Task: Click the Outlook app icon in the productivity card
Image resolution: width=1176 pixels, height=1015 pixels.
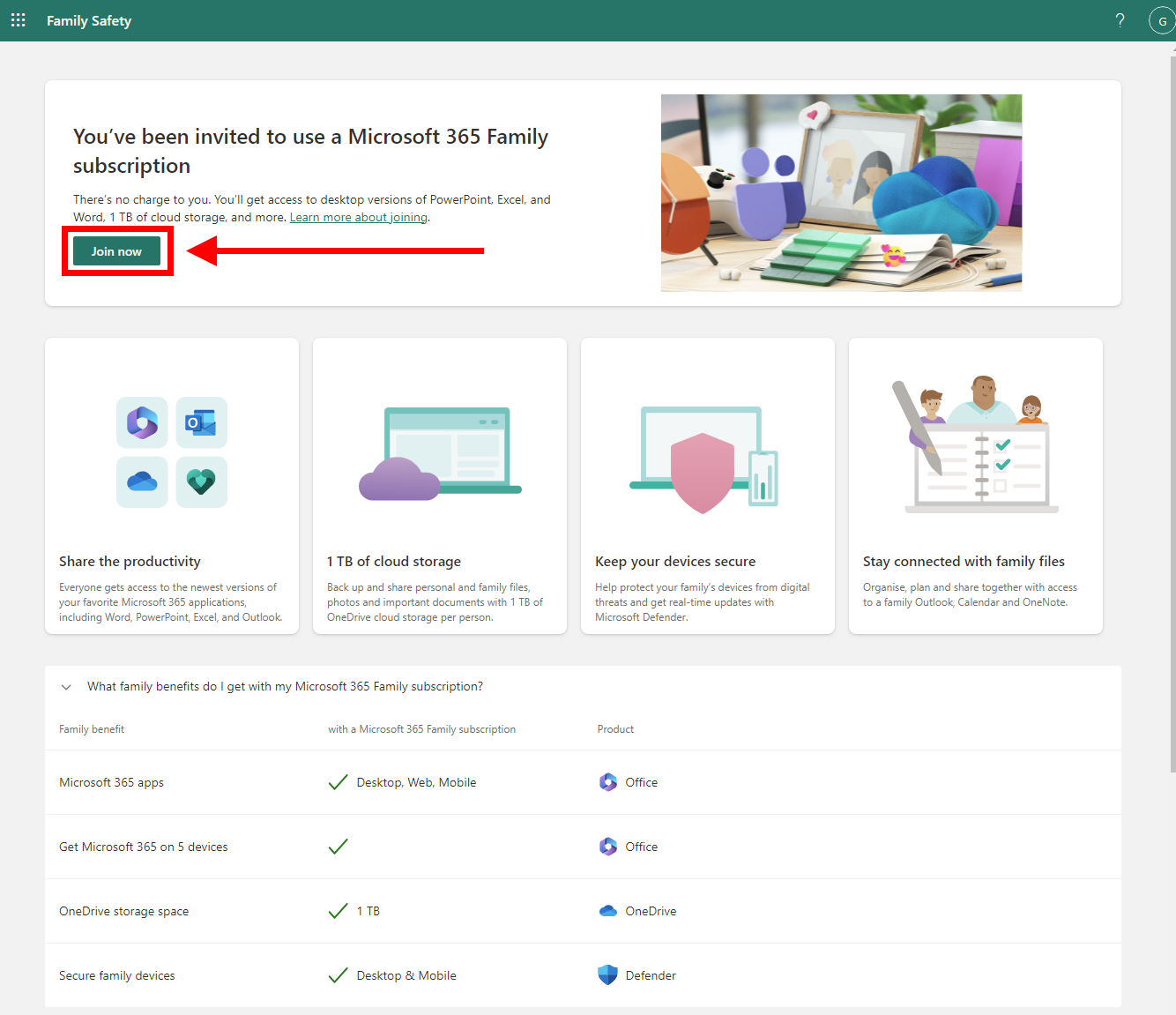Action: point(201,422)
